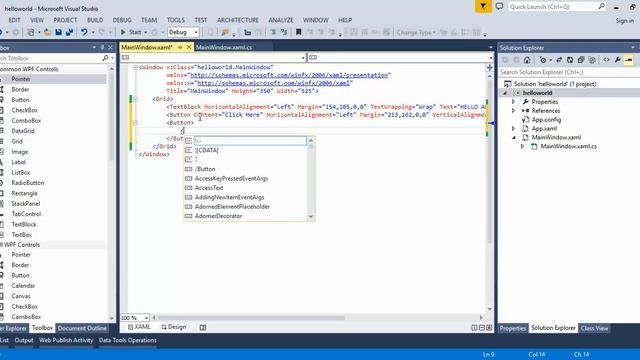Click the Start debugging button
Image resolution: width=640 pixels, height=360 pixels.
[131, 32]
